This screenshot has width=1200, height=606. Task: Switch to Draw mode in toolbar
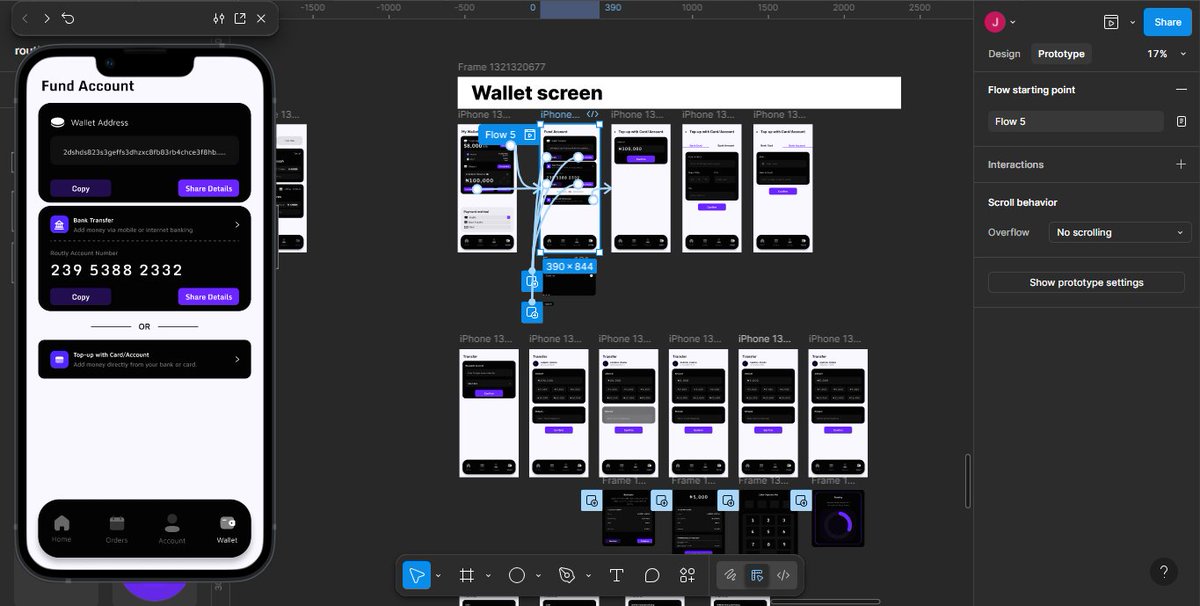pyautogui.click(x=730, y=575)
